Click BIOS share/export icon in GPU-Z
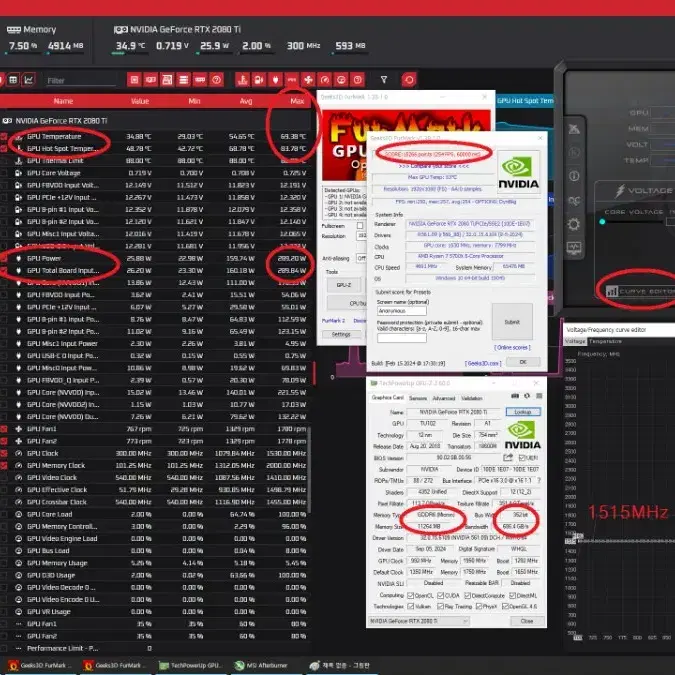675x675 pixels. (508, 457)
